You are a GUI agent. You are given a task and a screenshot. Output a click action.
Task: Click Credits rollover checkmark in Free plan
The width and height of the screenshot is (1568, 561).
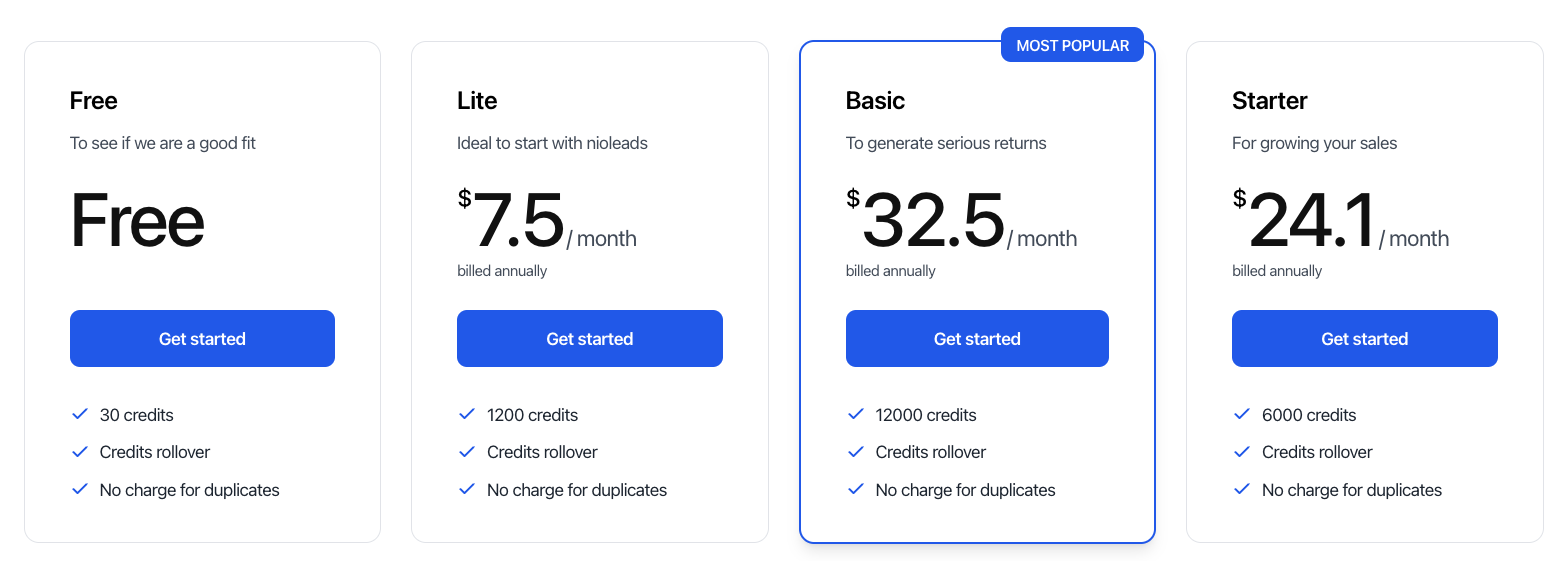point(80,452)
